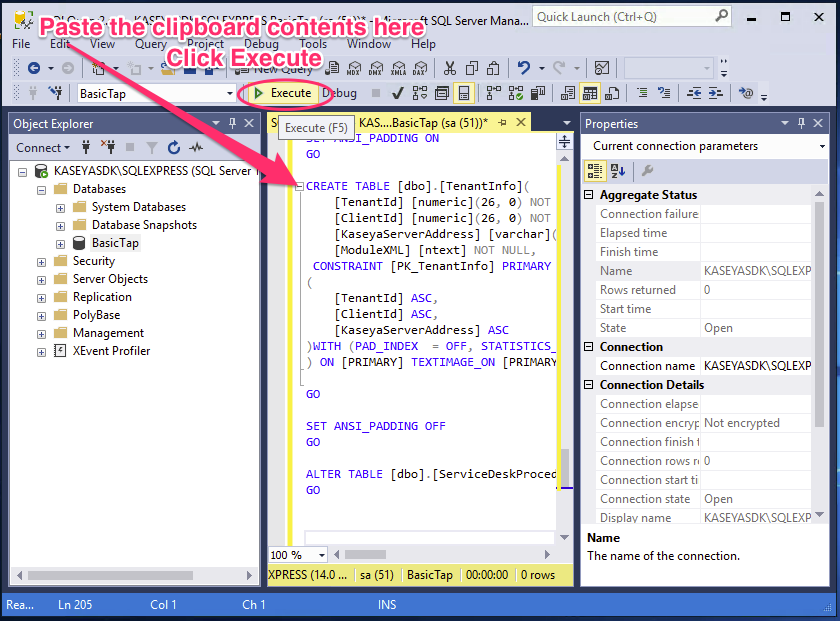Click the Refresh icon in Object Explorer

(174, 147)
